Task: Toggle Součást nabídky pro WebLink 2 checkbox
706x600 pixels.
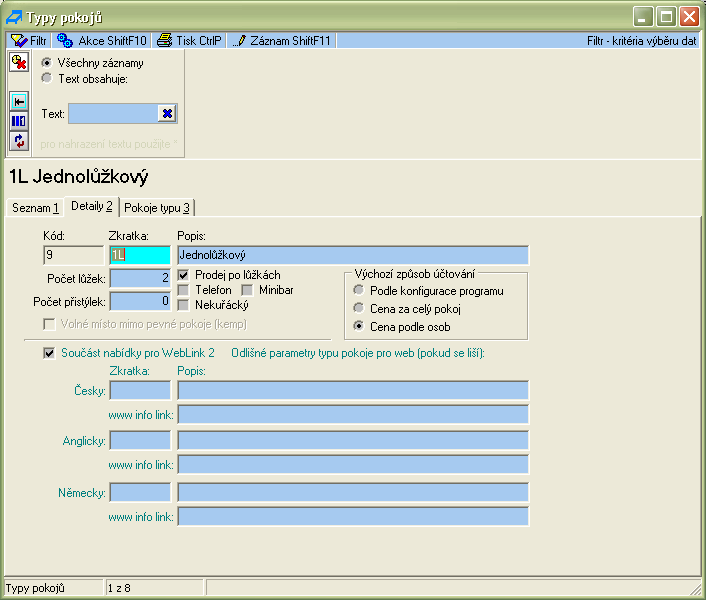Action: point(49,353)
